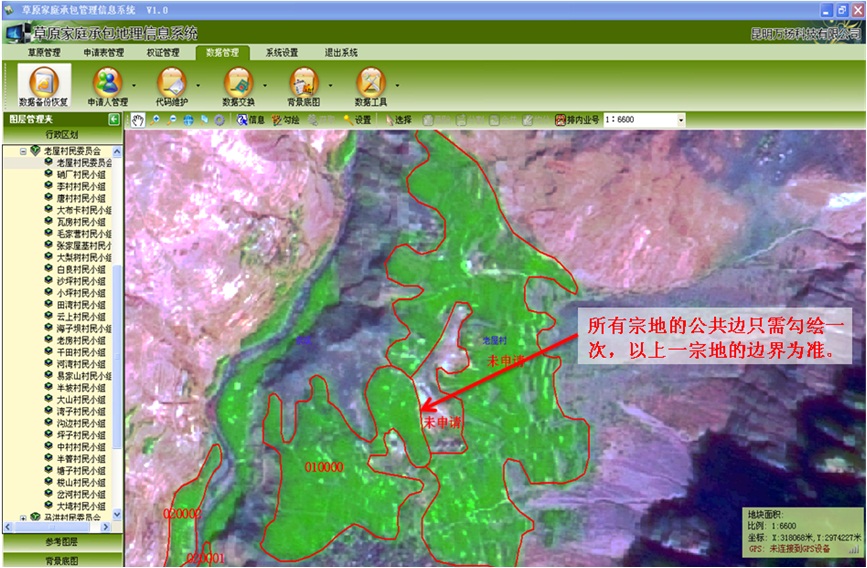
Task: Select the pan hand tool
Action: (138, 120)
